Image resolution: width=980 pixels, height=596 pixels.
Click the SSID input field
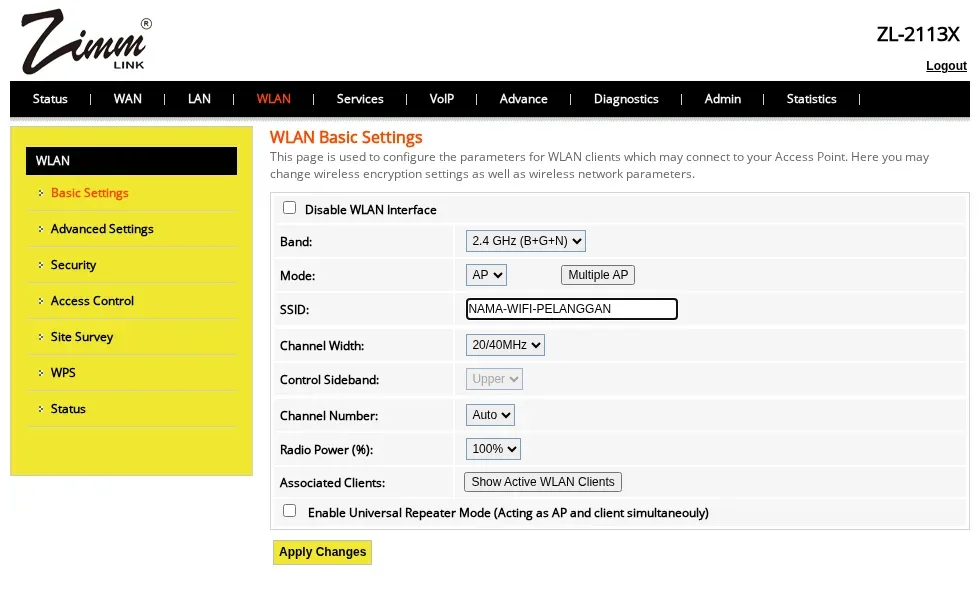[x=571, y=309]
